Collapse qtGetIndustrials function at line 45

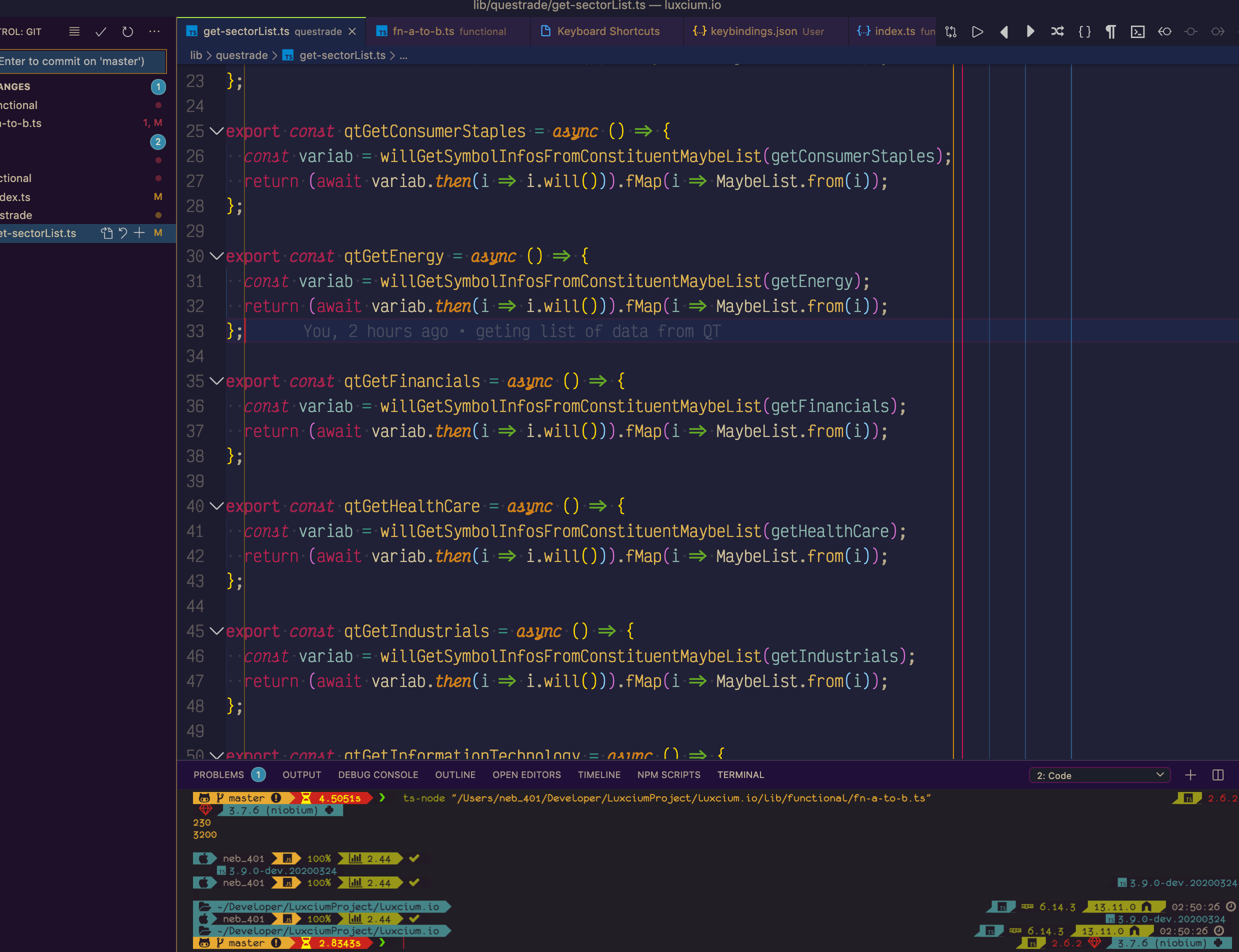click(216, 630)
